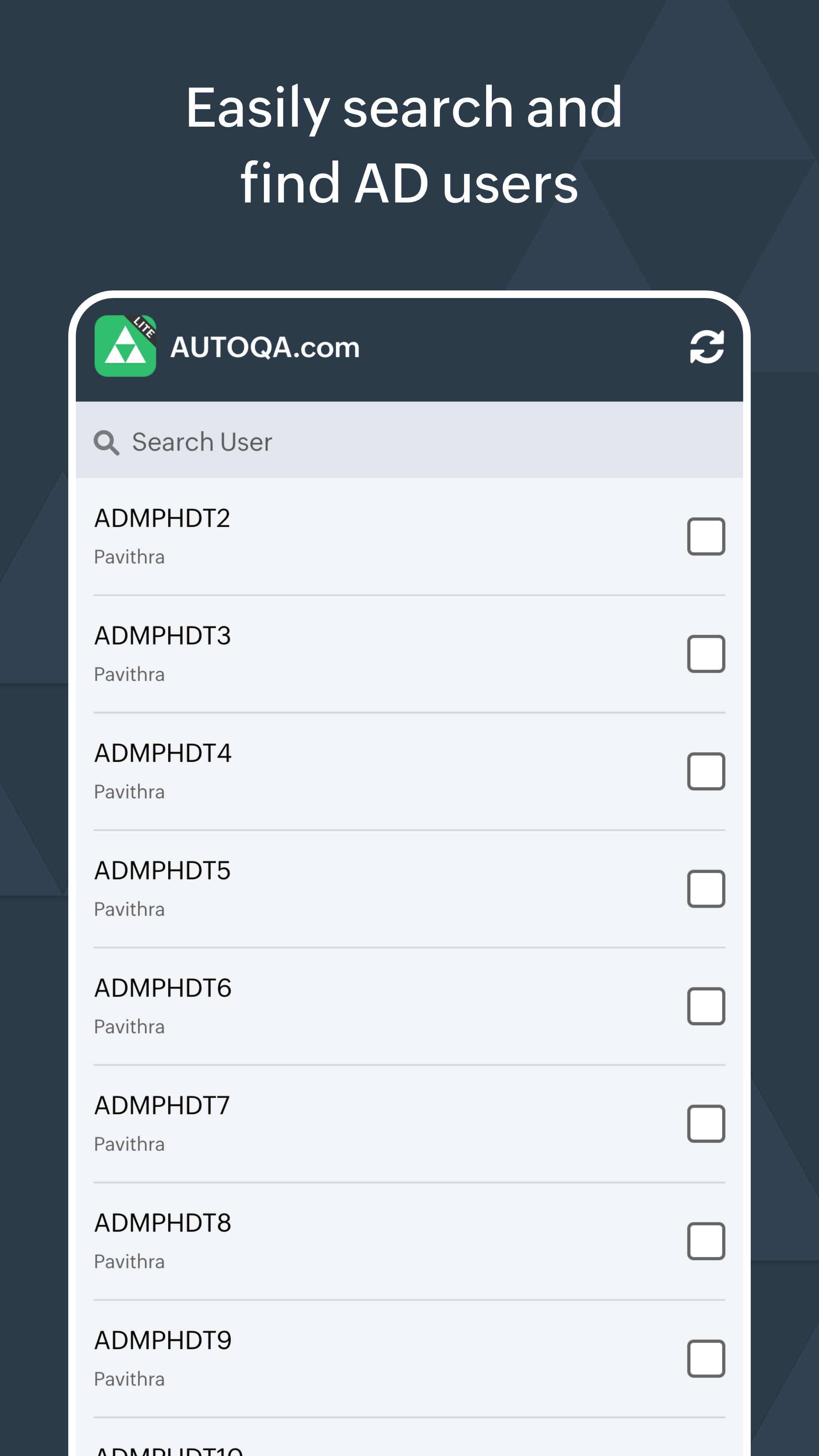Check the box beside ADMPHDT8
Viewport: 819px width, 1456px height.
click(x=706, y=1241)
